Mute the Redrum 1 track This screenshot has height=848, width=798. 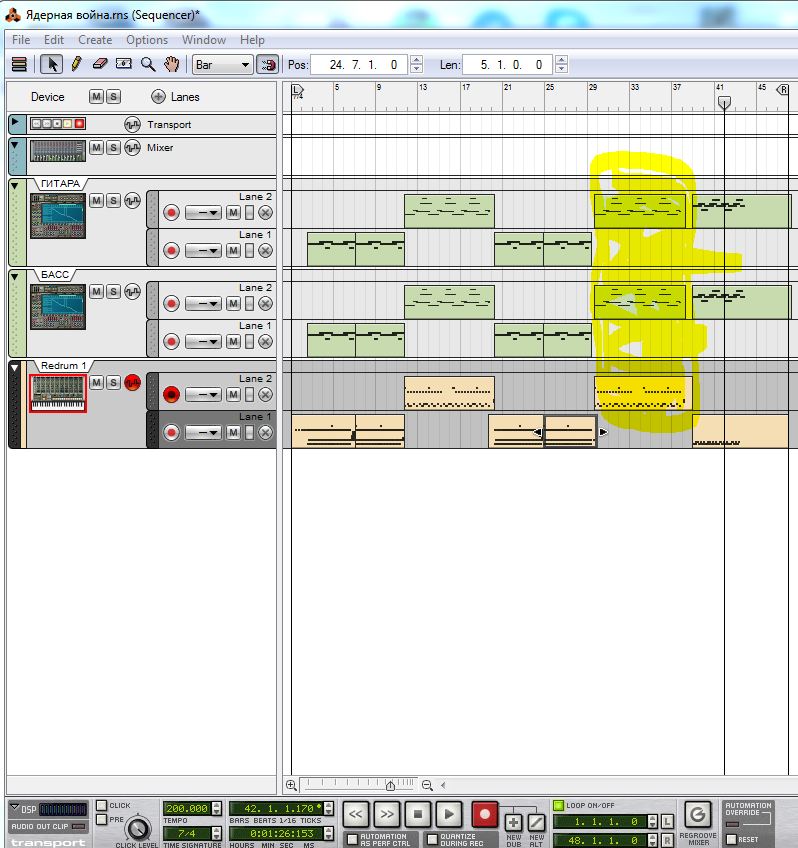96,383
